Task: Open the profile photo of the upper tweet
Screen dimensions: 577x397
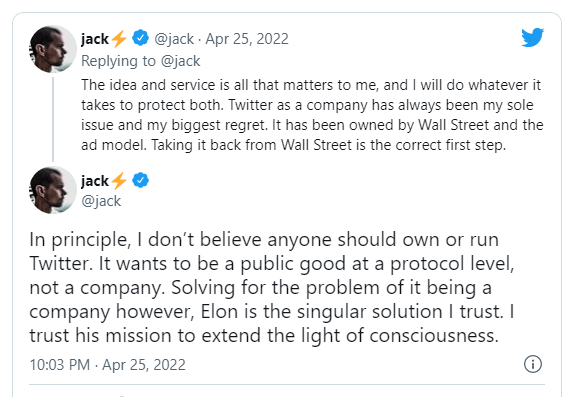Action: click(x=53, y=49)
